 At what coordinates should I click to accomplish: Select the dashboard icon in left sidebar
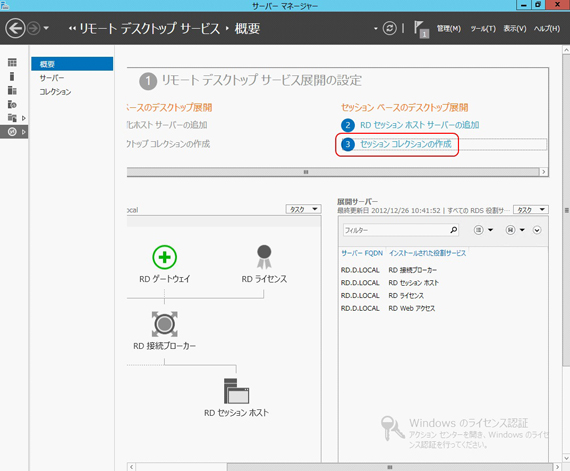[12, 63]
